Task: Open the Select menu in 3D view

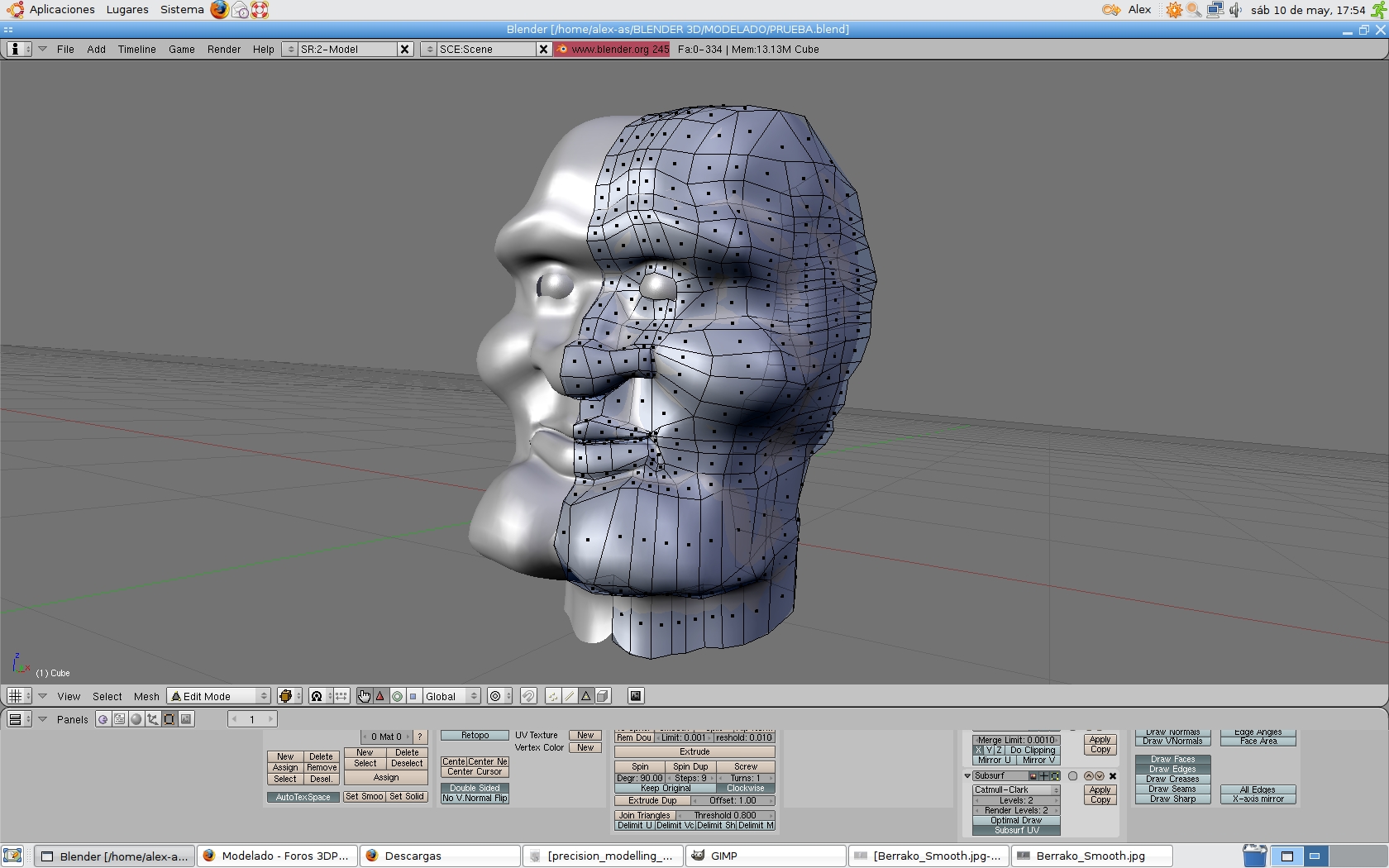Action: (107, 696)
